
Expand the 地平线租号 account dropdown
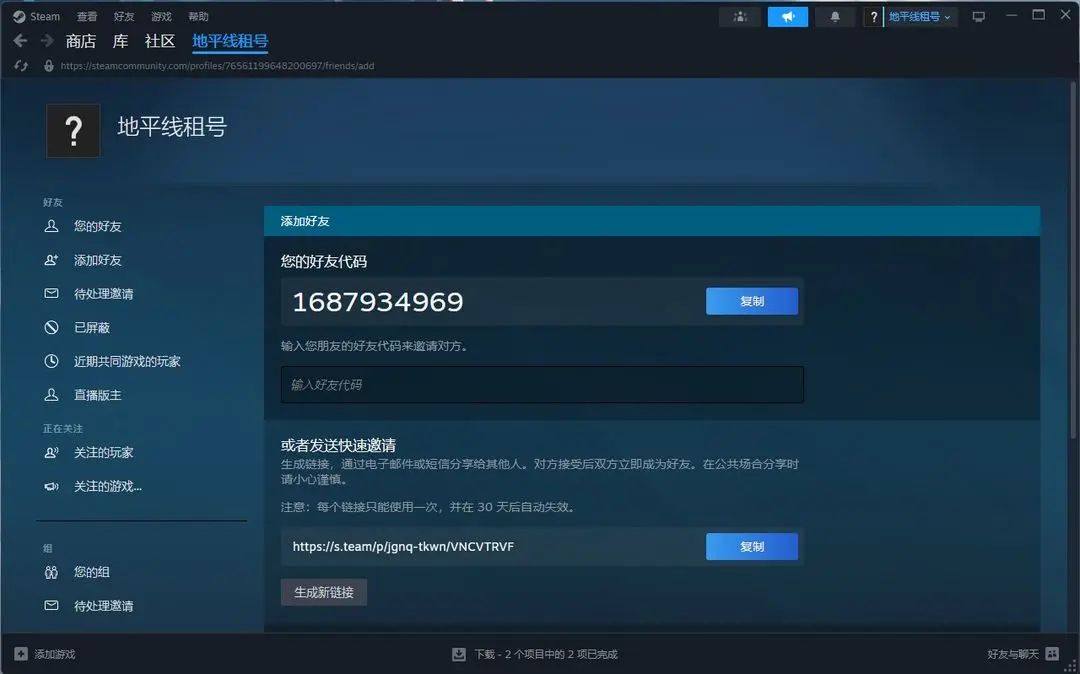(919, 17)
